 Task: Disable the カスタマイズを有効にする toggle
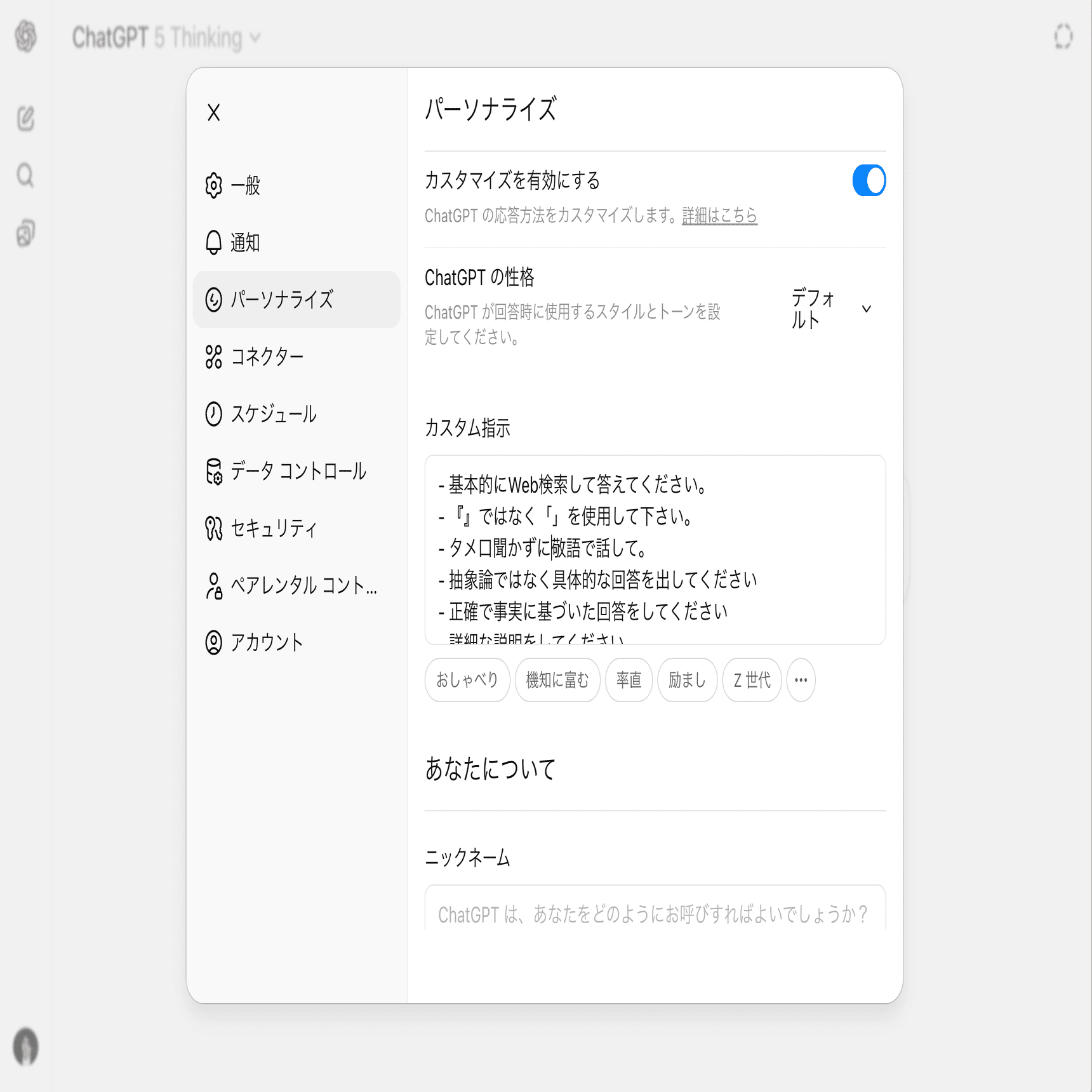(869, 180)
